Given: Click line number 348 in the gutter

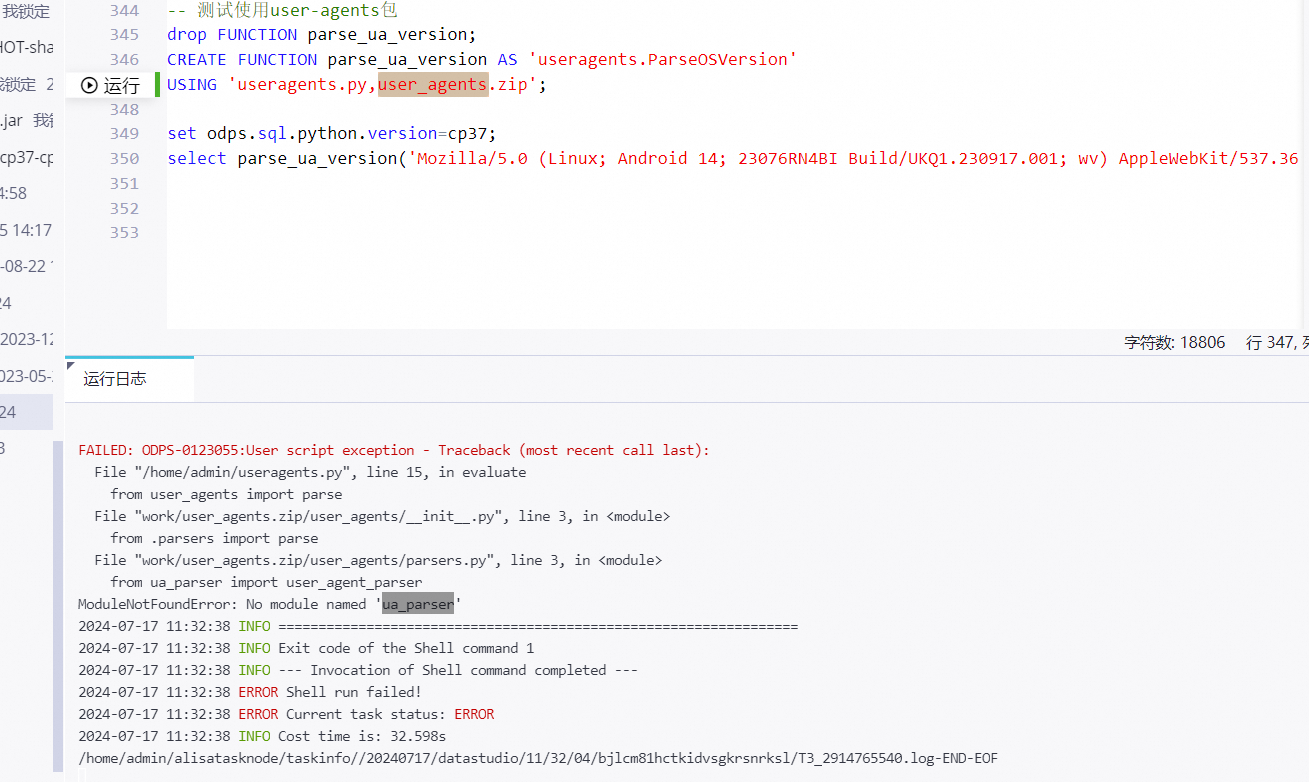Looking at the screenshot, I should click(124, 109).
